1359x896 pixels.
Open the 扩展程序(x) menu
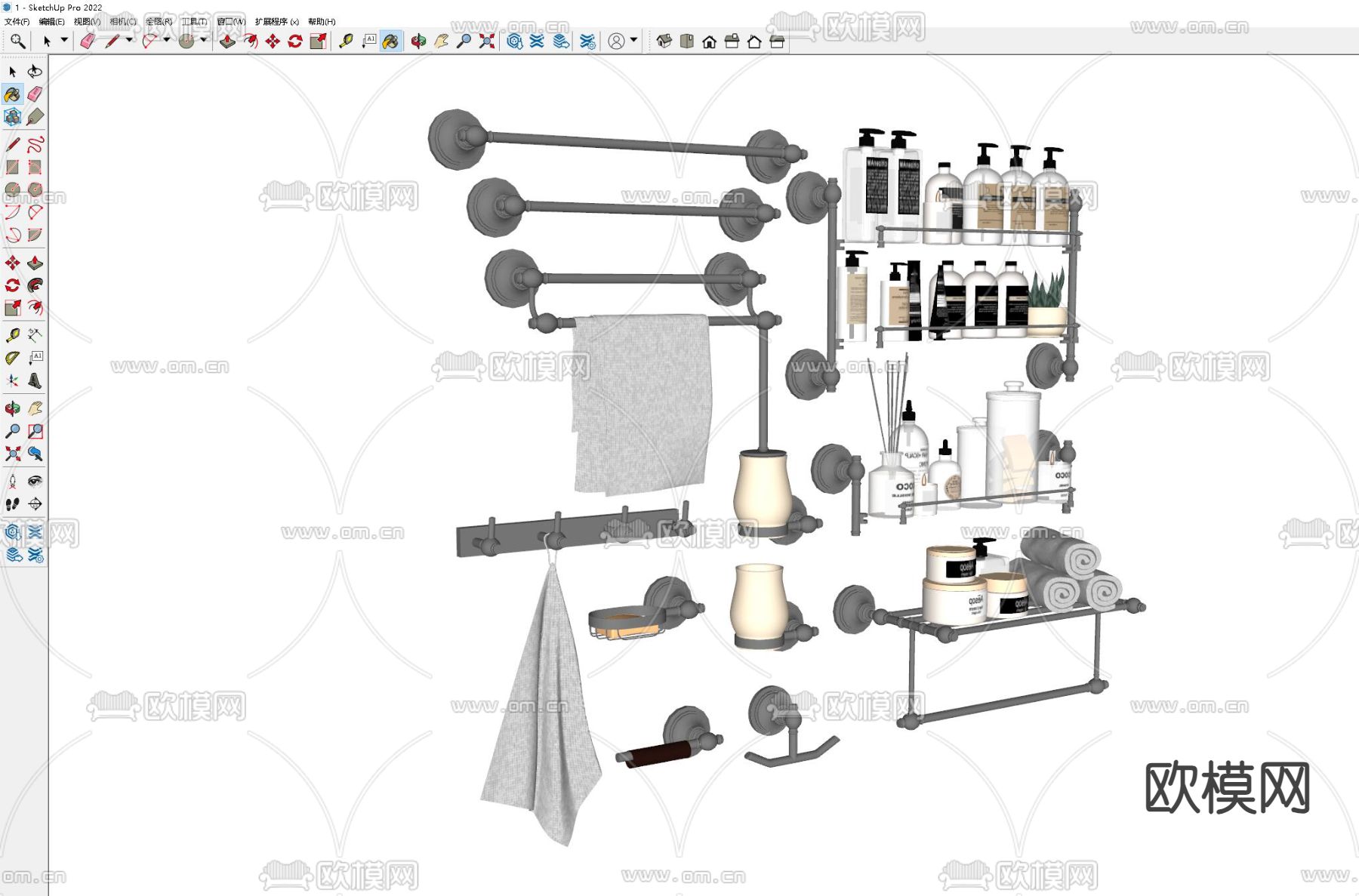(x=277, y=22)
